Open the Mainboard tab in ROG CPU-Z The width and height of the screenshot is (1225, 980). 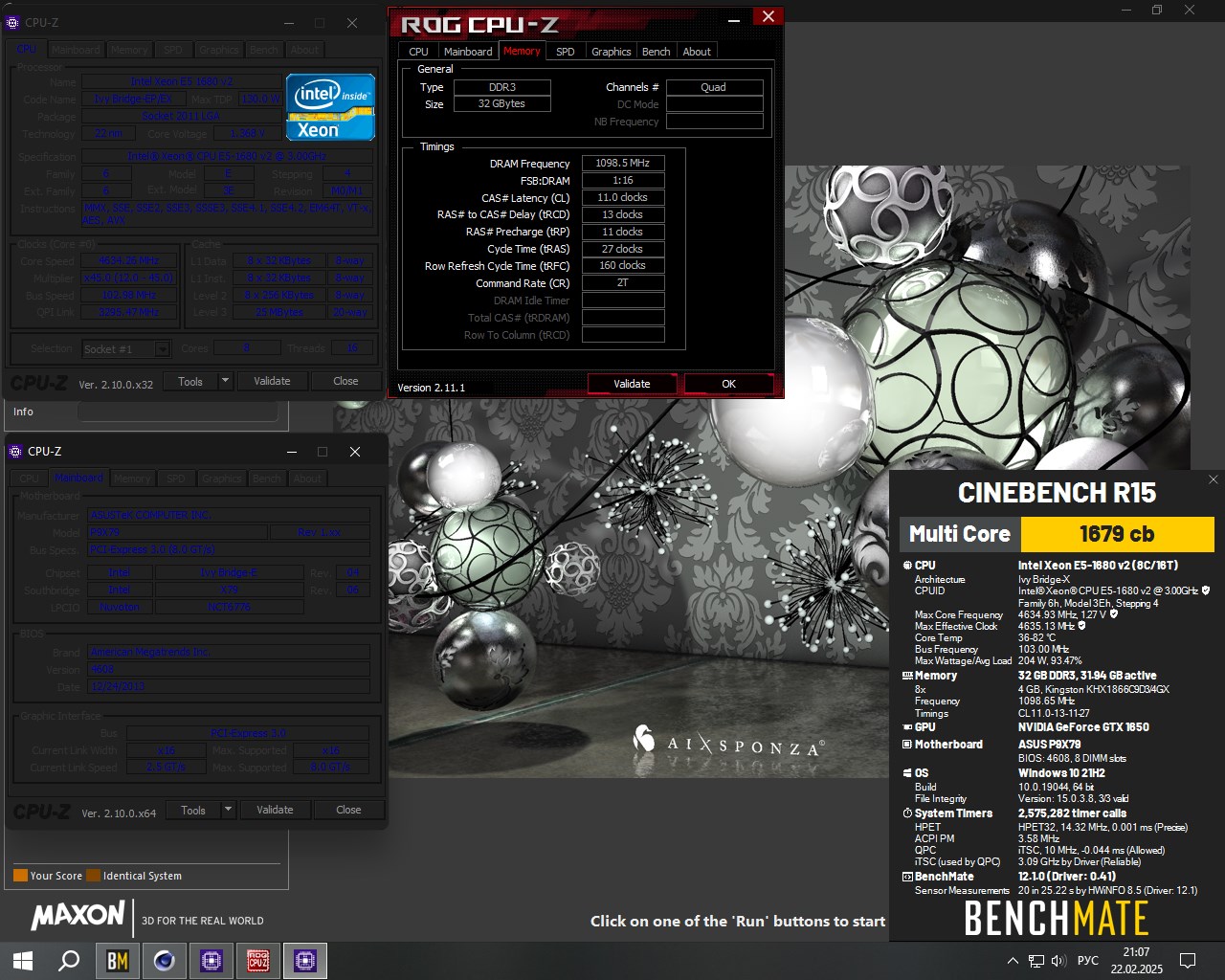[x=468, y=52]
